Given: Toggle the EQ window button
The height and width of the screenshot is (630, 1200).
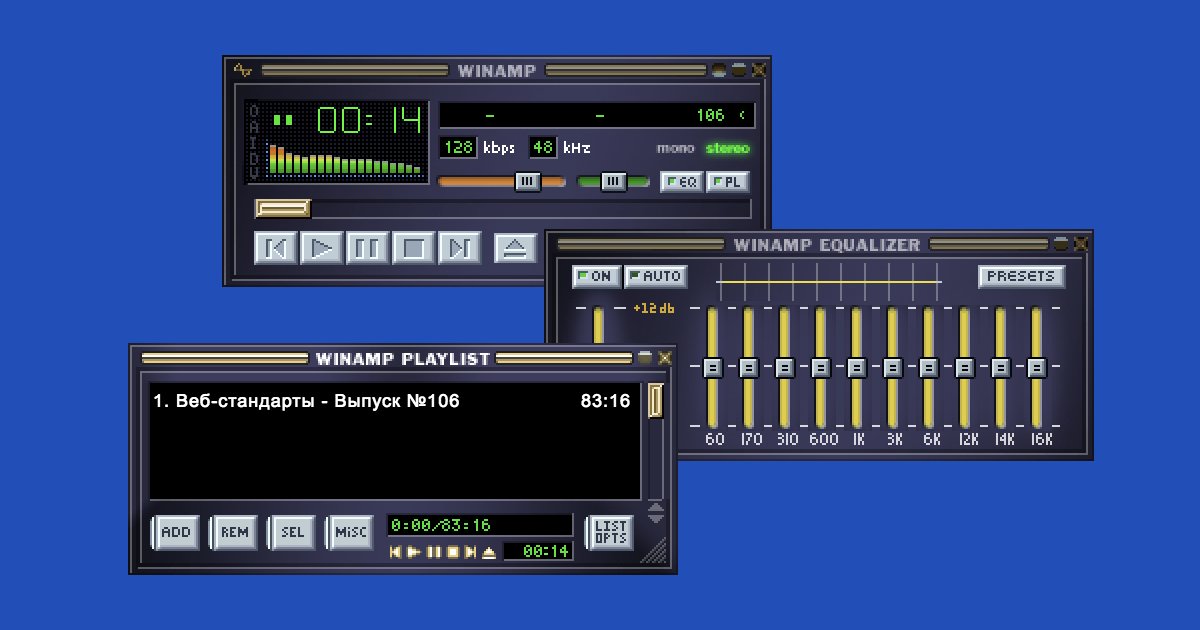Looking at the screenshot, I should click(681, 182).
